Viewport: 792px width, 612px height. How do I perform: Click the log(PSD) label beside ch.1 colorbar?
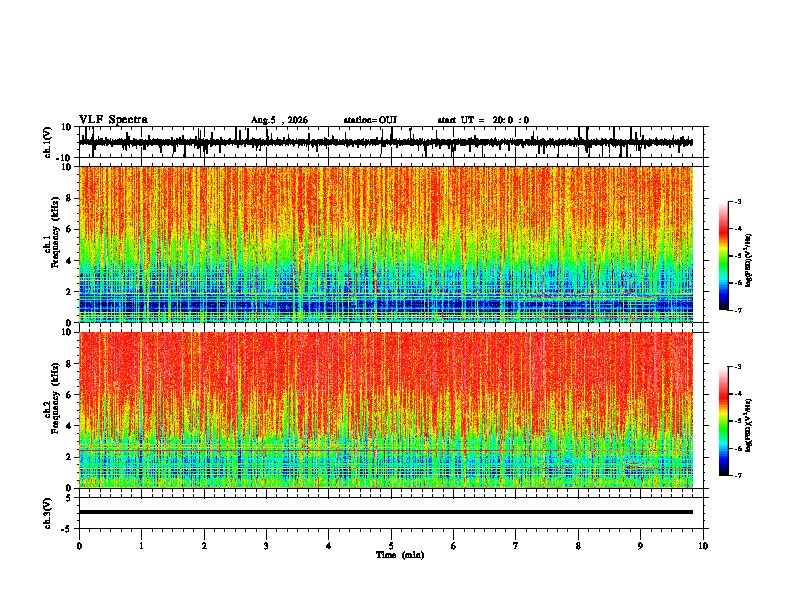tap(749, 261)
